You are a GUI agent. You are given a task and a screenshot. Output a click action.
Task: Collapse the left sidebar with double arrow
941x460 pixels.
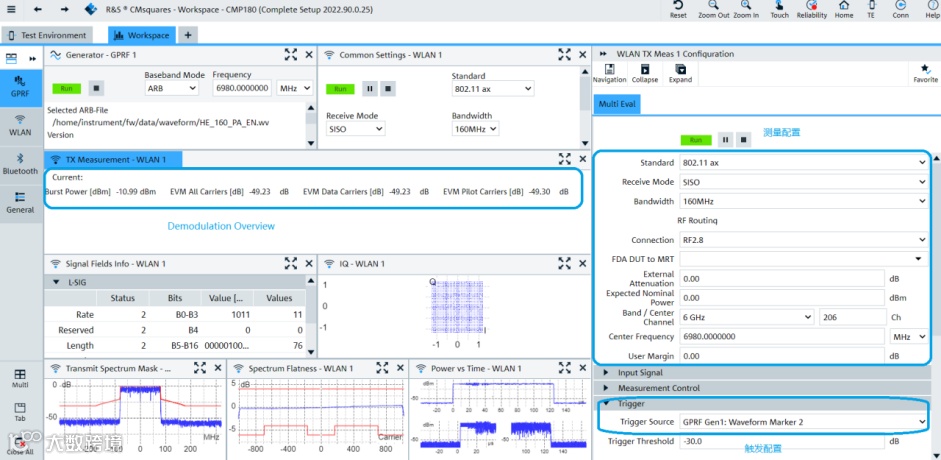click(32, 59)
